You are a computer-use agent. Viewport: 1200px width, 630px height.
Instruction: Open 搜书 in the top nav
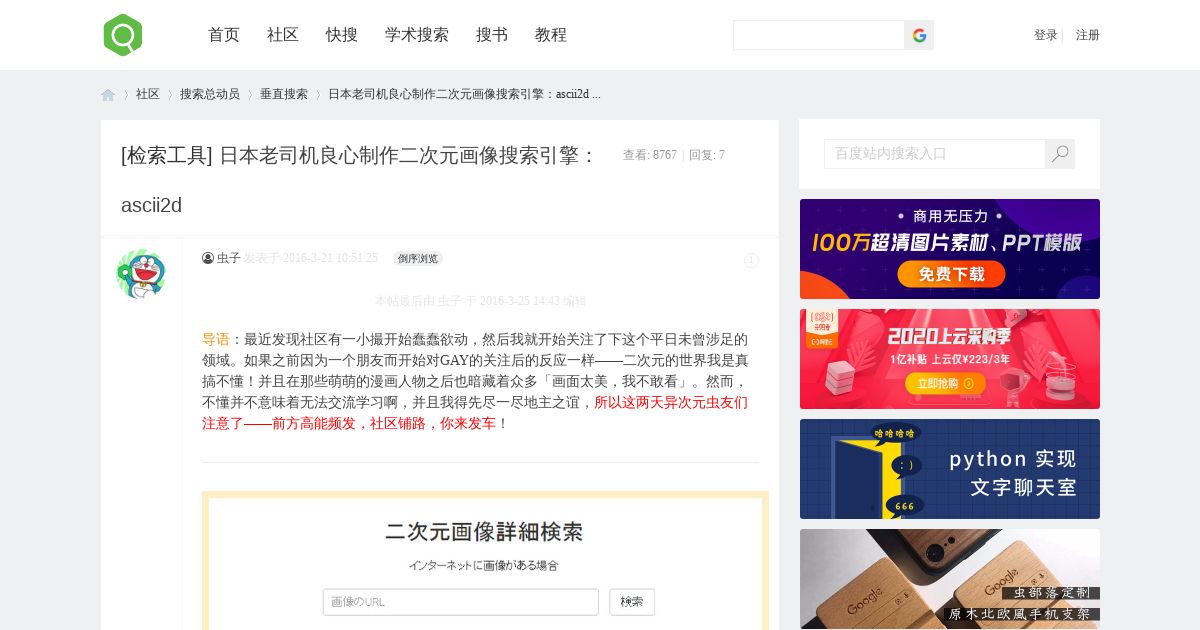[x=492, y=35]
